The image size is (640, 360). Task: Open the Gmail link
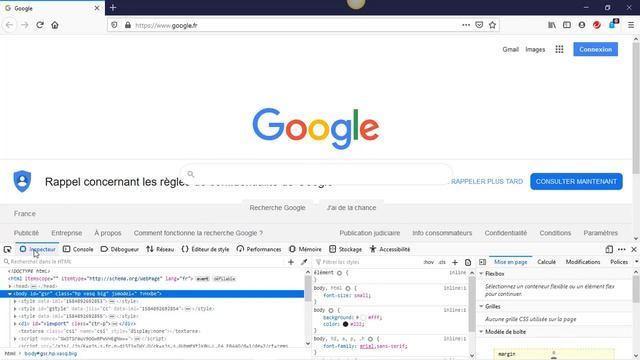(x=511, y=49)
